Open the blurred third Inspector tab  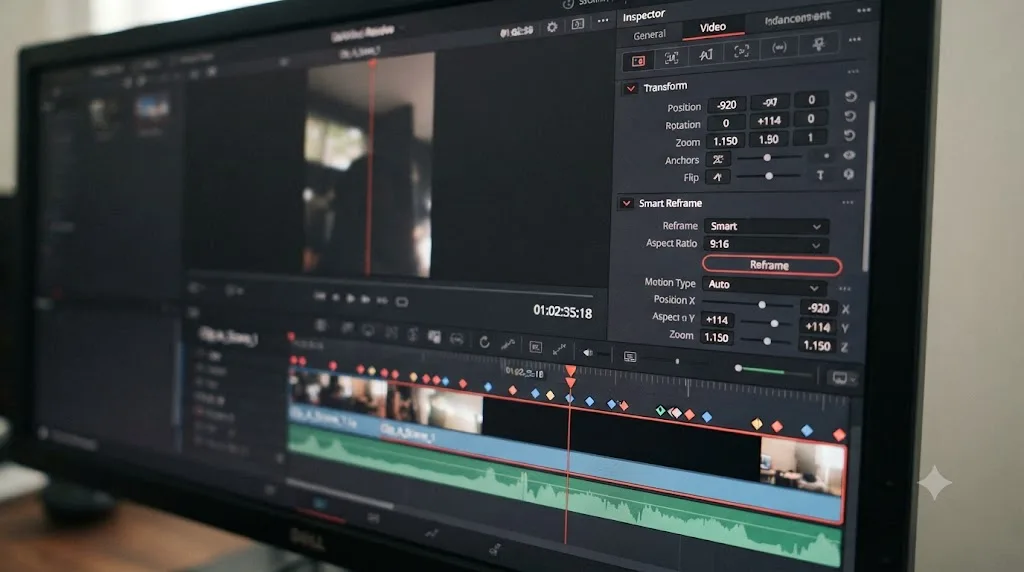click(797, 18)
